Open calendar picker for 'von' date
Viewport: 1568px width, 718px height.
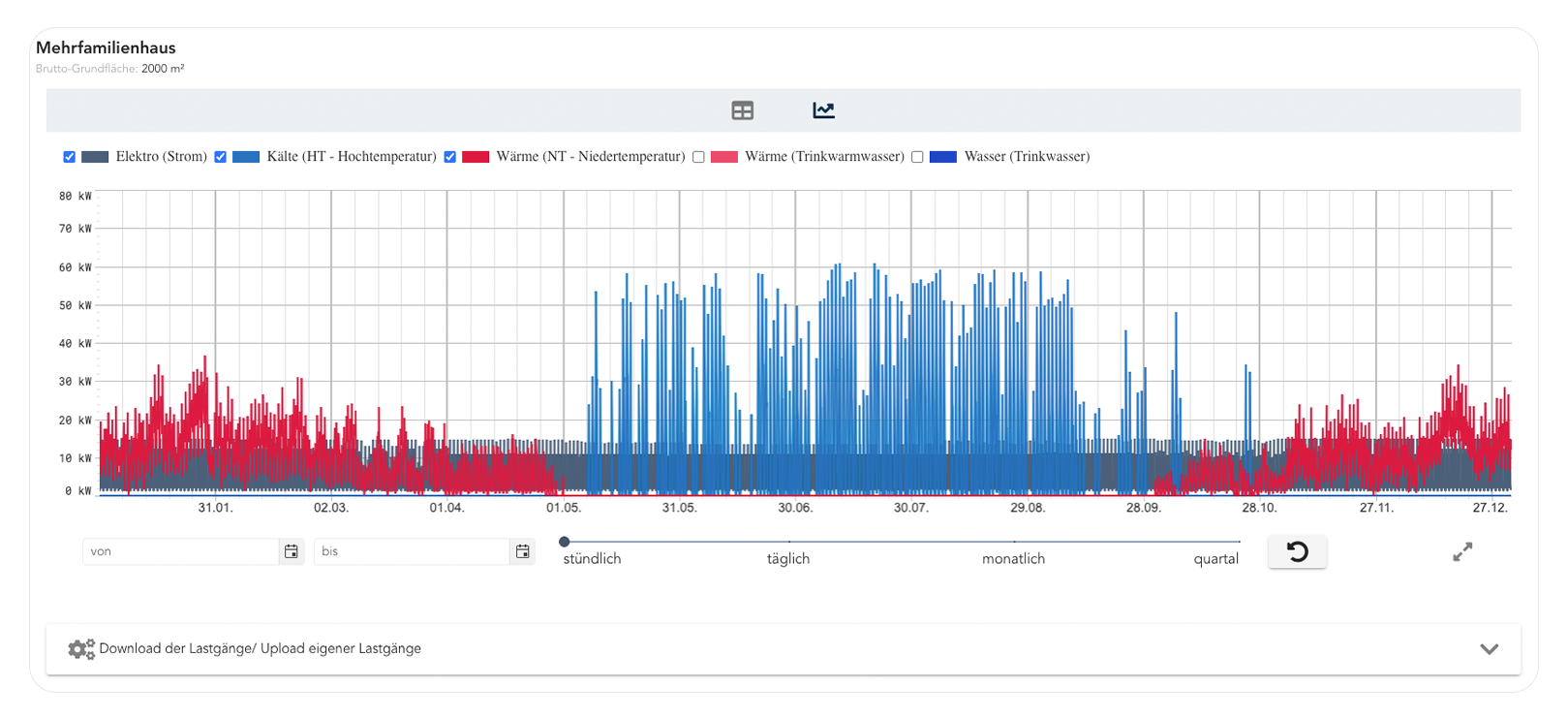point(292,551)
